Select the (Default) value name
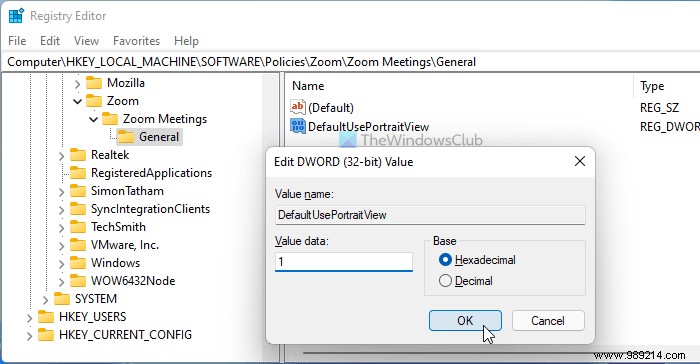Image resolution: width=700 pixels, height=364 pixels. (331, 108)
